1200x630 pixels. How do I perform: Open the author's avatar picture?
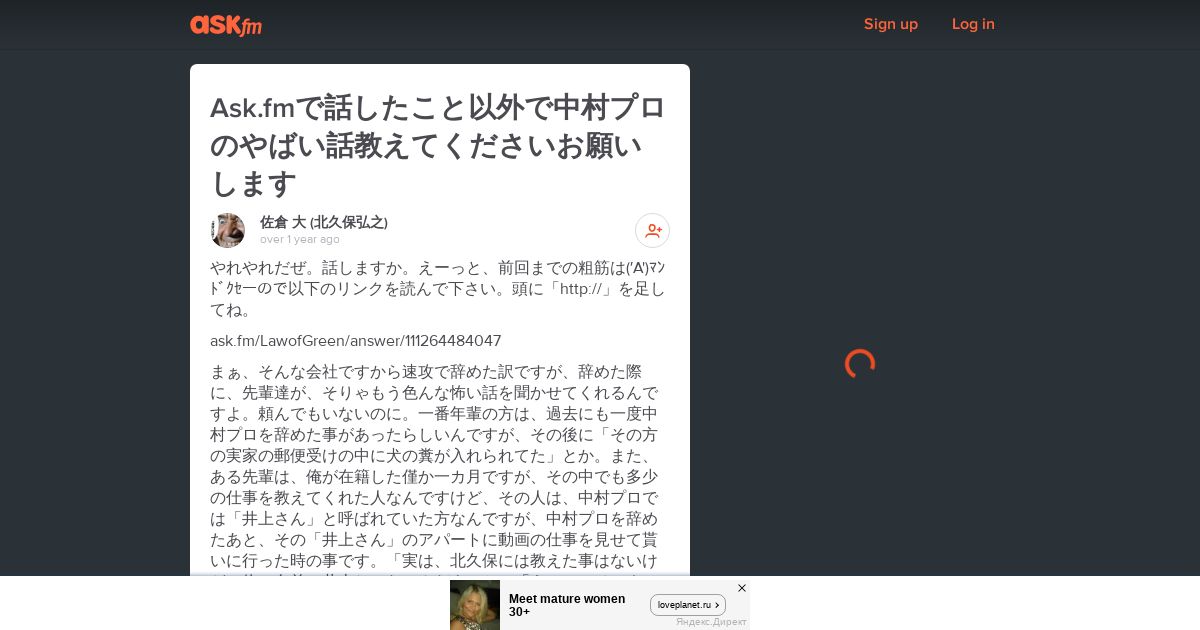pyautogui.click(x=227, y=230)
